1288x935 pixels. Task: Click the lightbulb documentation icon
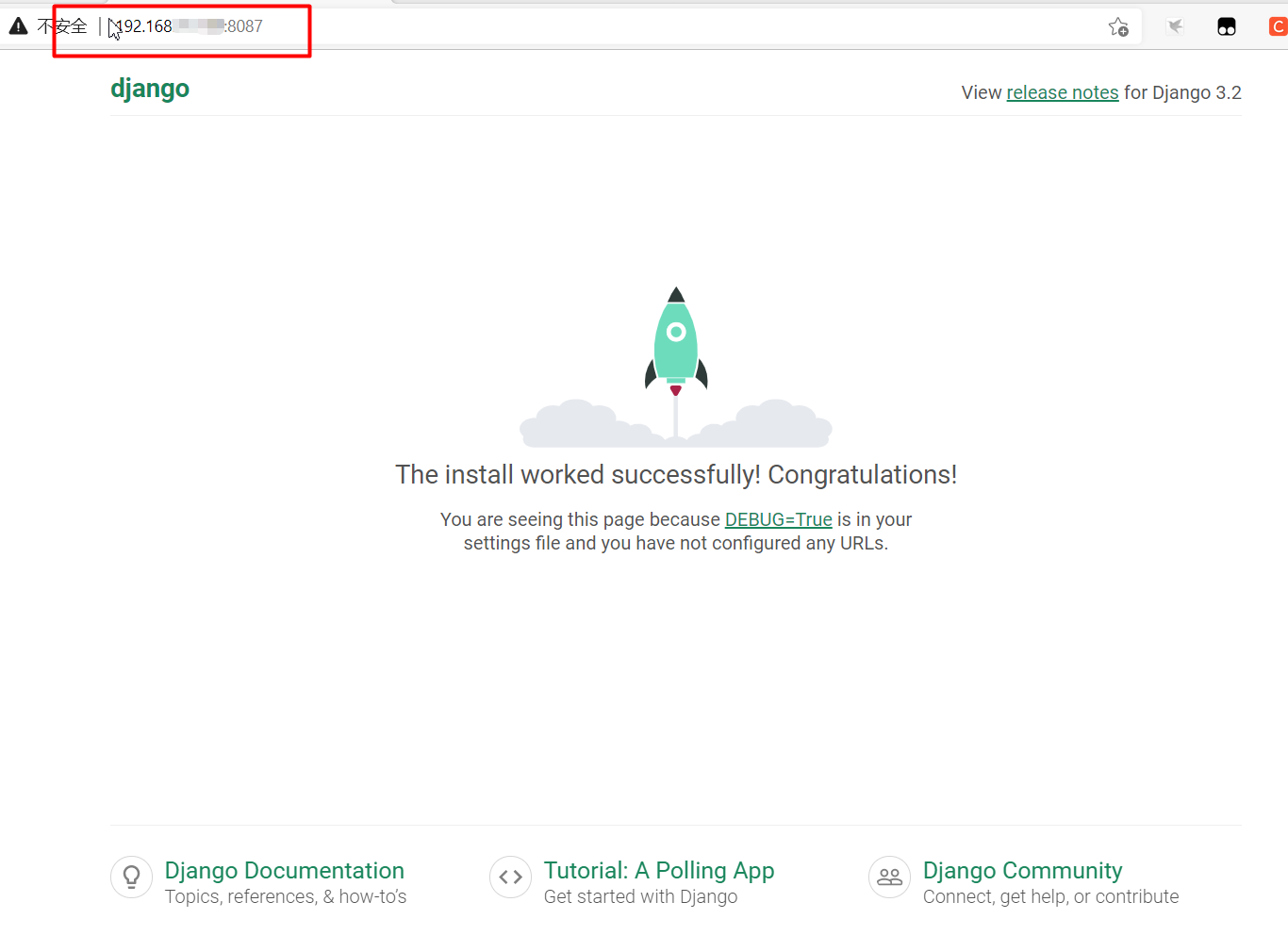(x=132, y=878)
